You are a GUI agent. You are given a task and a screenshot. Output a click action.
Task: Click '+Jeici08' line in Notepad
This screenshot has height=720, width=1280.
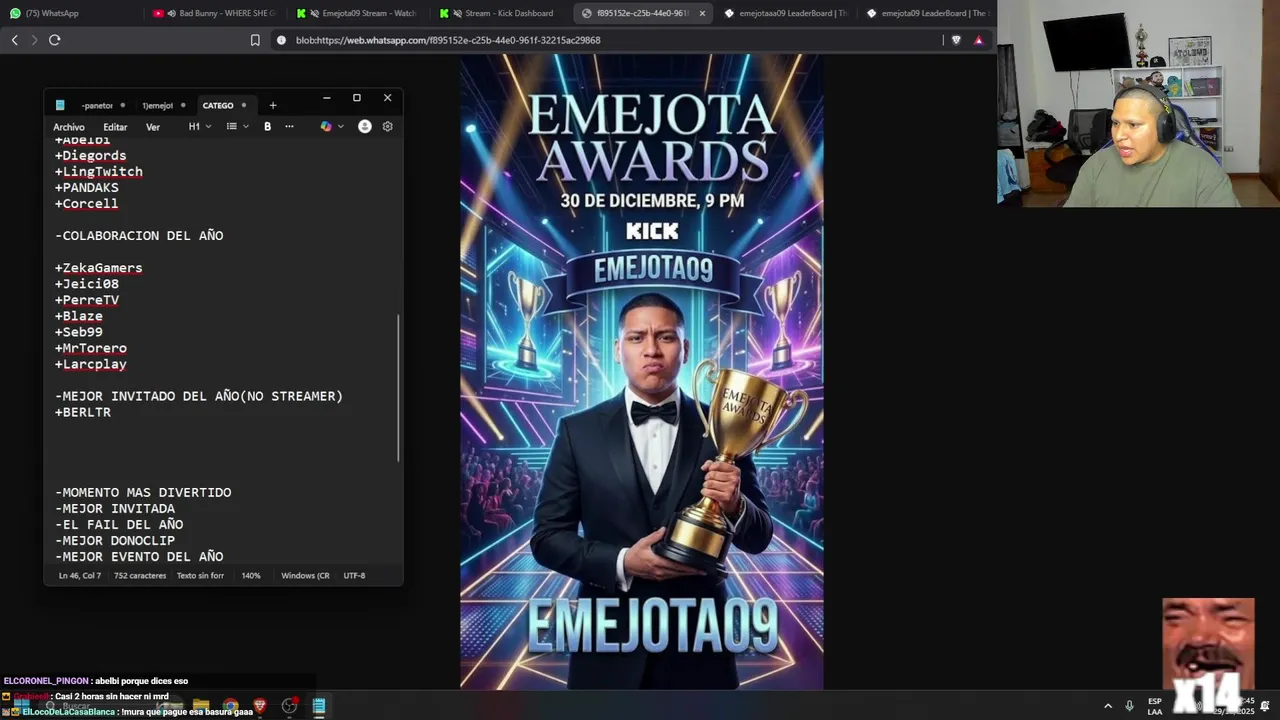pyautogui.click(x=86, y=284)
